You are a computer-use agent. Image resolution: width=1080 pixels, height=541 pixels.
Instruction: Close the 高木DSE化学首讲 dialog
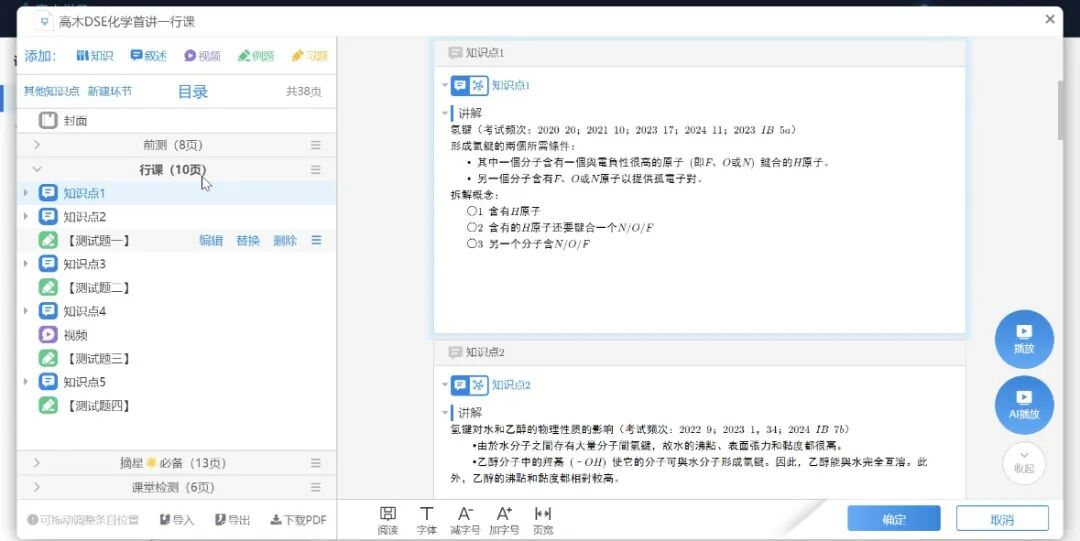(1050, 19)
